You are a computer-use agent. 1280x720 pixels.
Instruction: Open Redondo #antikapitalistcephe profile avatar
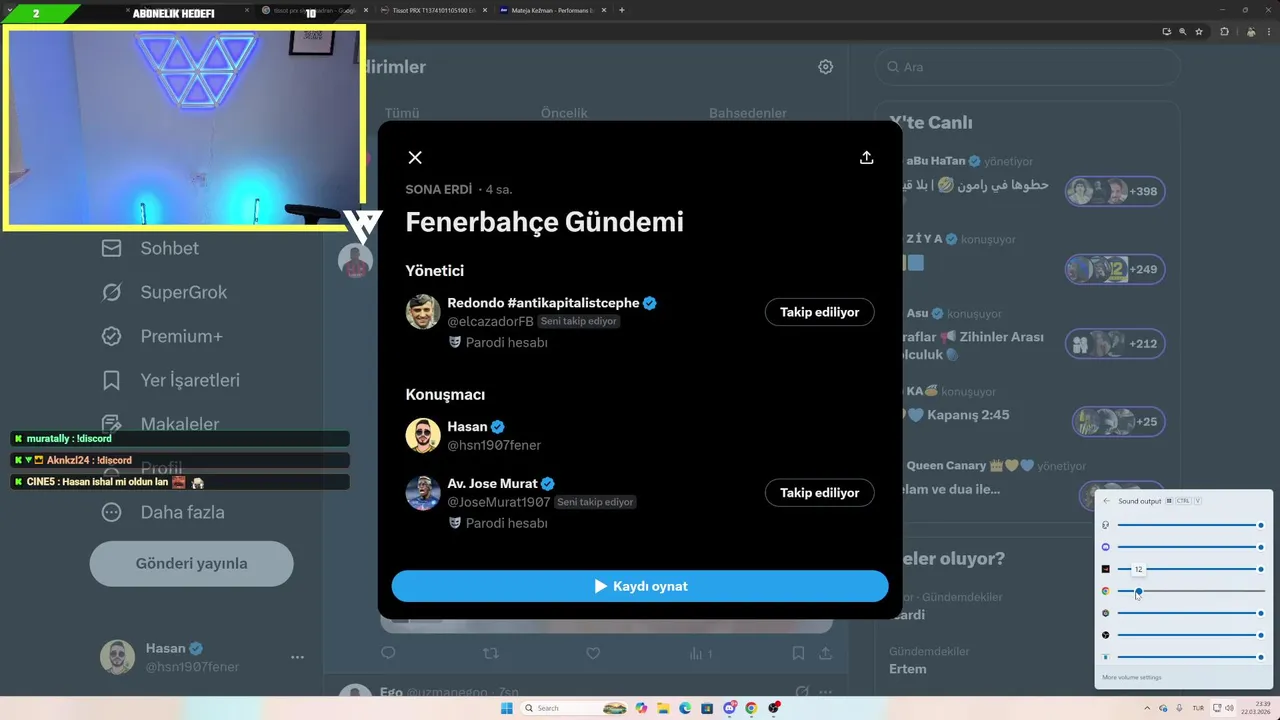(423, 312)
